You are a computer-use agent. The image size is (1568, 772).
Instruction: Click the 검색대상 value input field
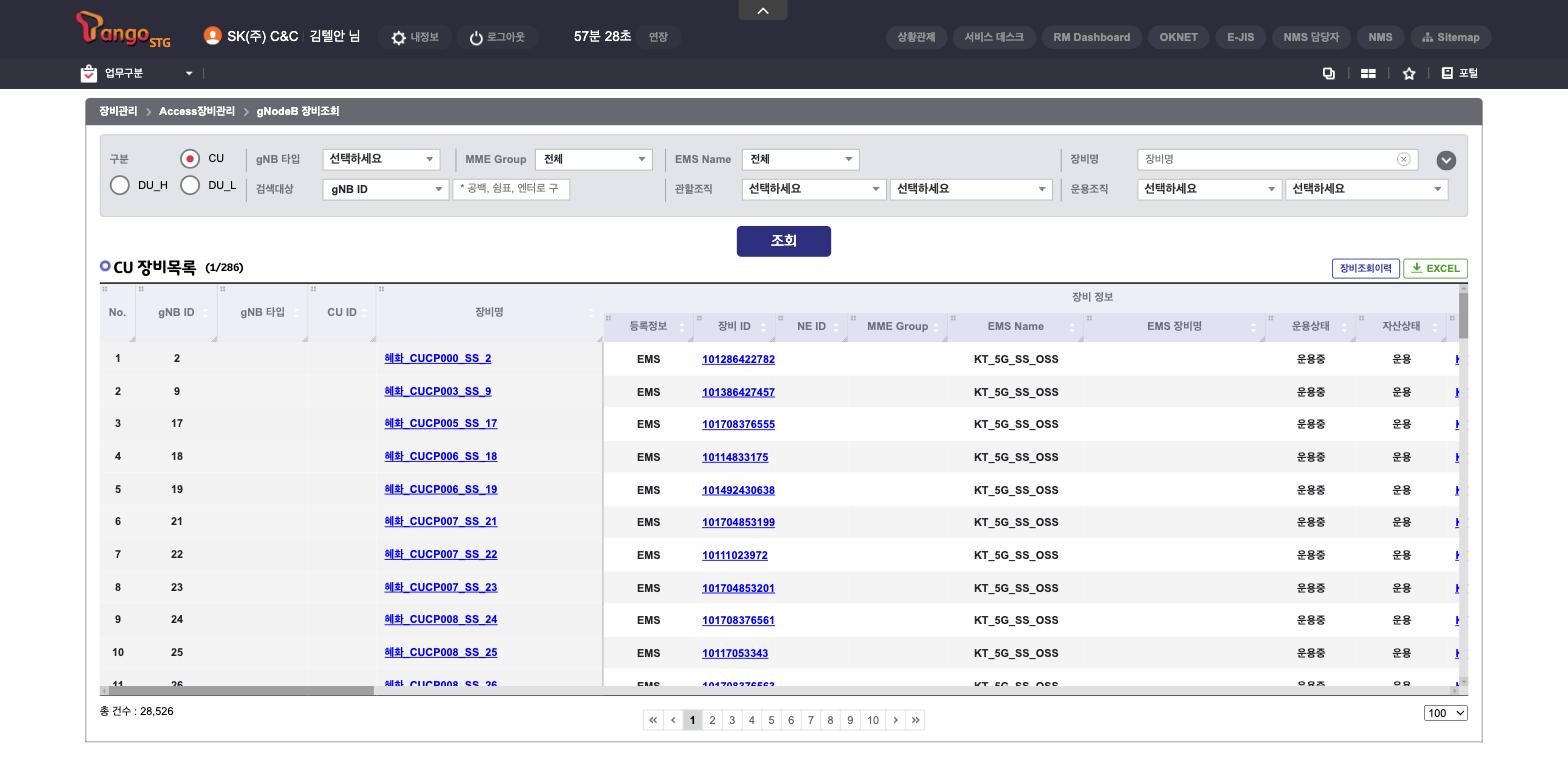point(511,189)
